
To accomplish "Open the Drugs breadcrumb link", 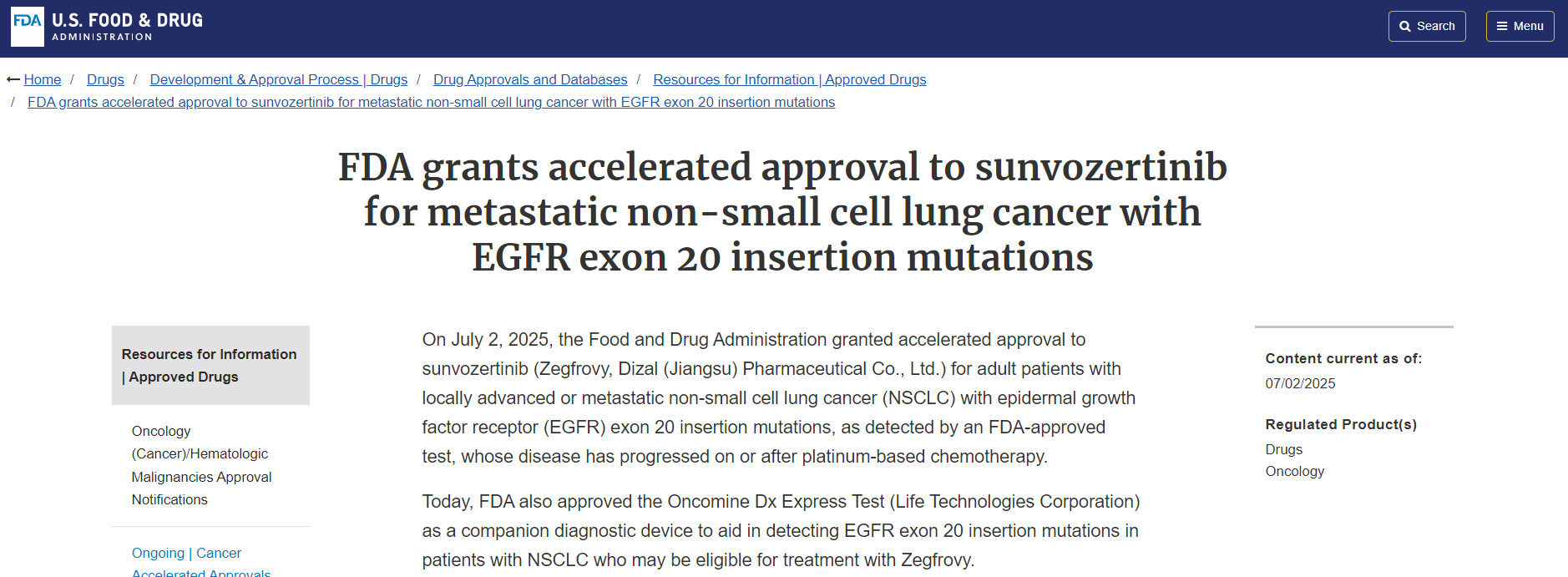I will tap(105, 80).
